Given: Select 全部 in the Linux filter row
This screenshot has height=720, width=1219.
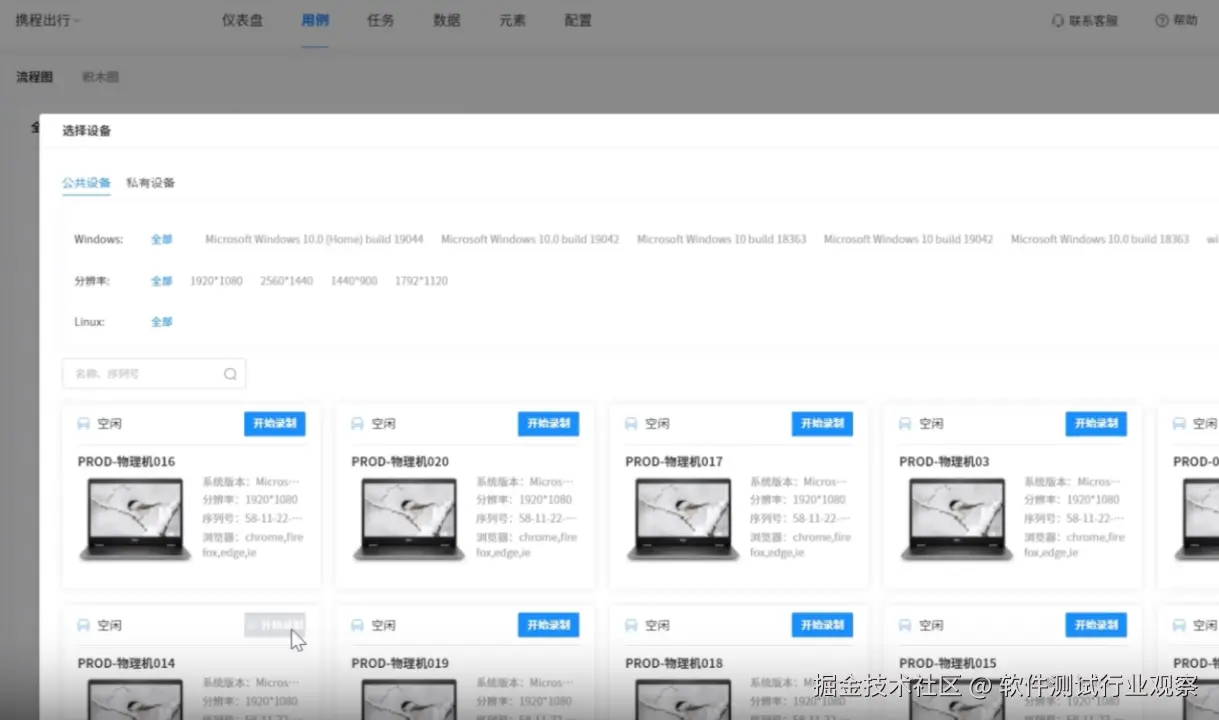Looking at the screenshot, I should tap(162, 322).
